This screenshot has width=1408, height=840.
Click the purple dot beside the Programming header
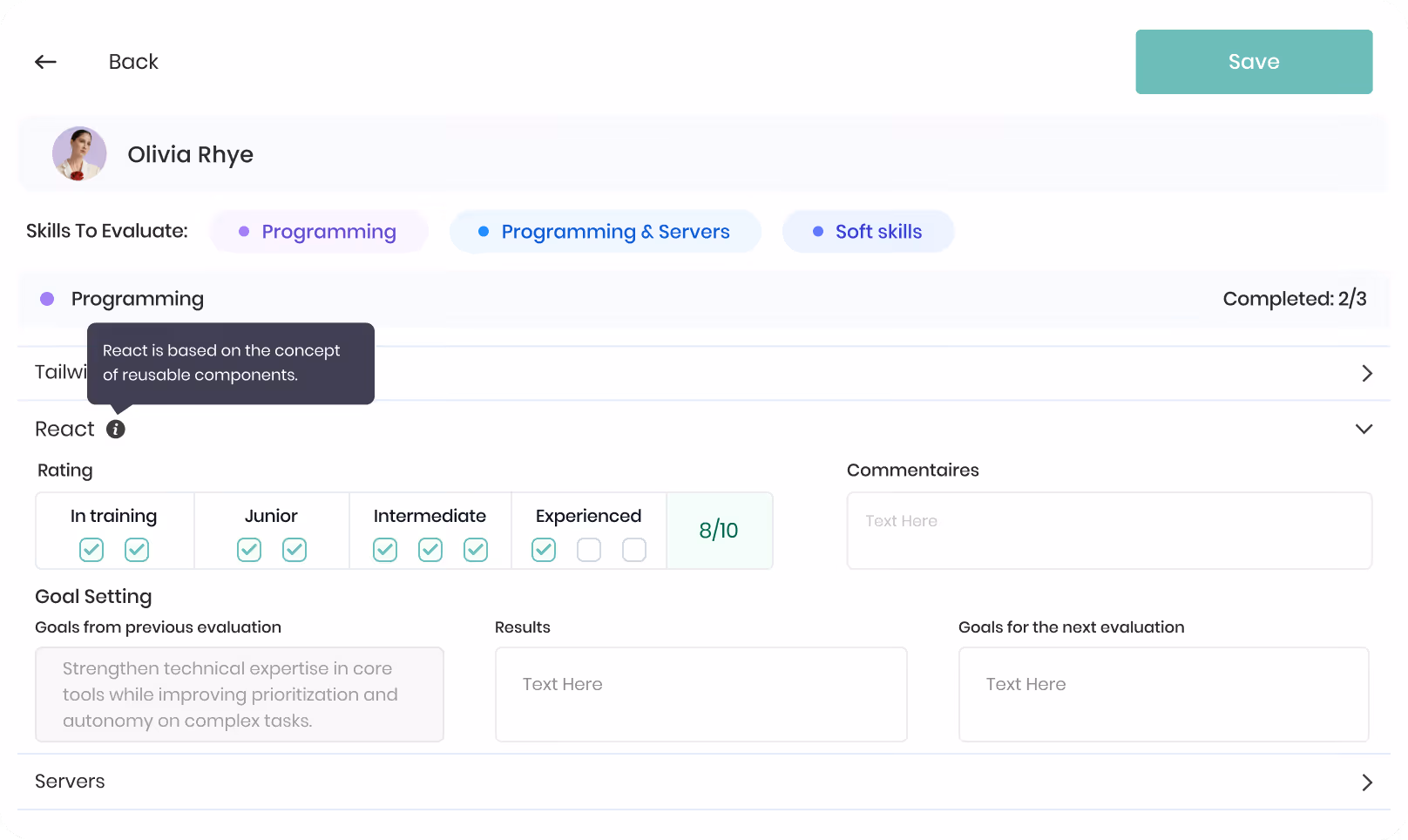pyautogui.click(x=47, y=299)
